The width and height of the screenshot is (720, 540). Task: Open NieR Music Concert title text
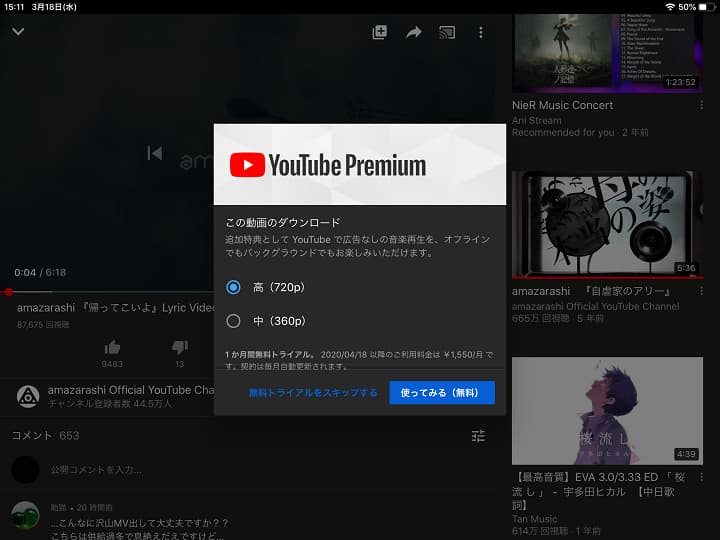pos(562,105)
